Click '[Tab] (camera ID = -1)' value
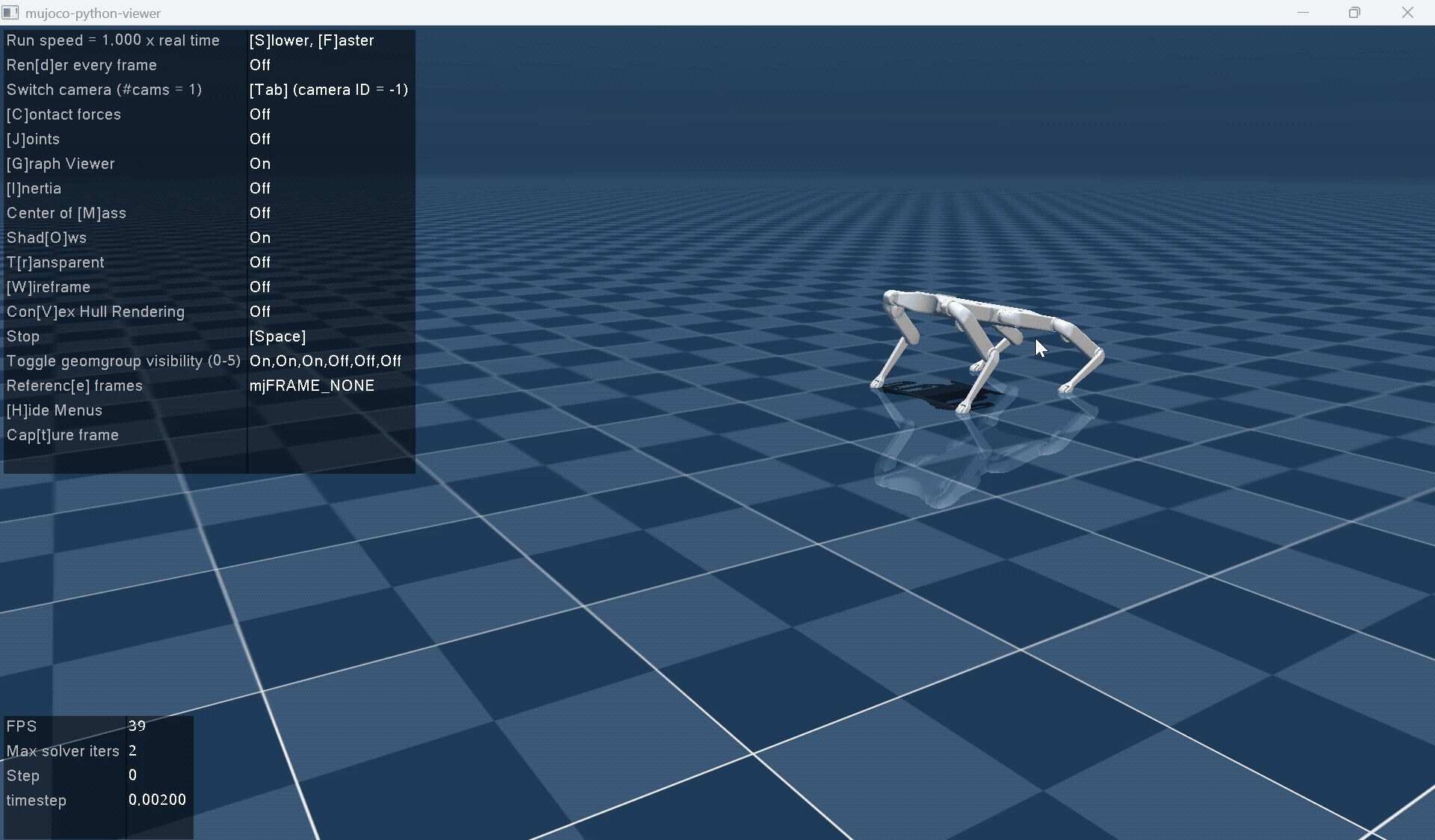Image resolution: width=1435 pixels, height=840 pixels. [x=329, y=90]
